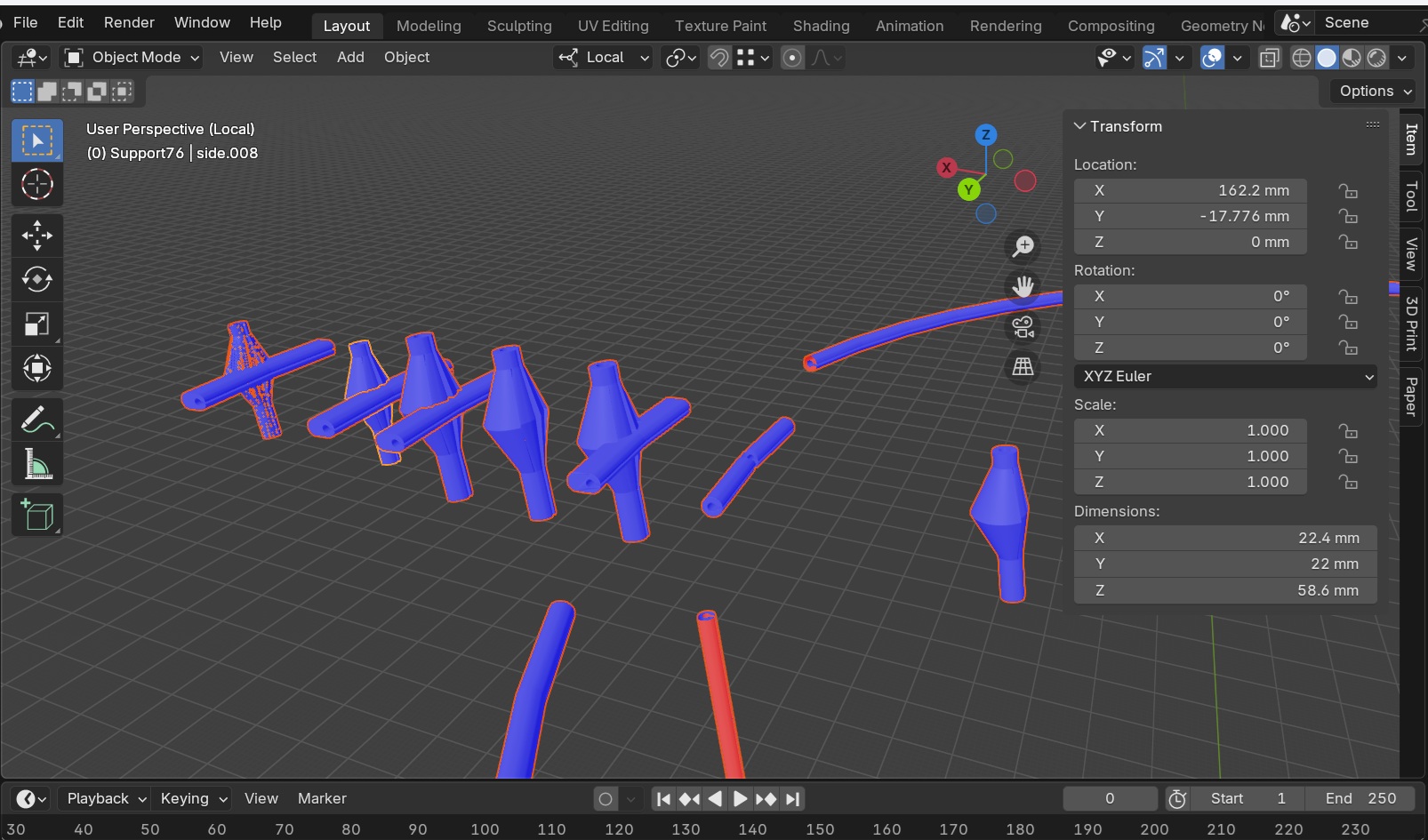This screenshot has width=1428, height=840.
Task: Open the Marker menu in timeline
Action: (x=322, y=798)
